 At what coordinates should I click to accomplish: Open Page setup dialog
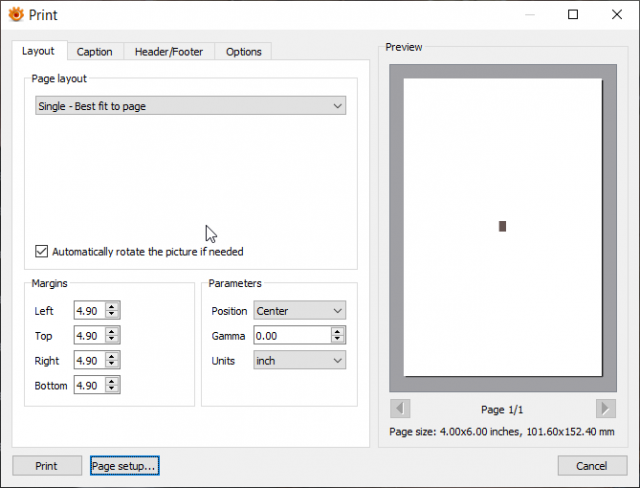point(124,466)
